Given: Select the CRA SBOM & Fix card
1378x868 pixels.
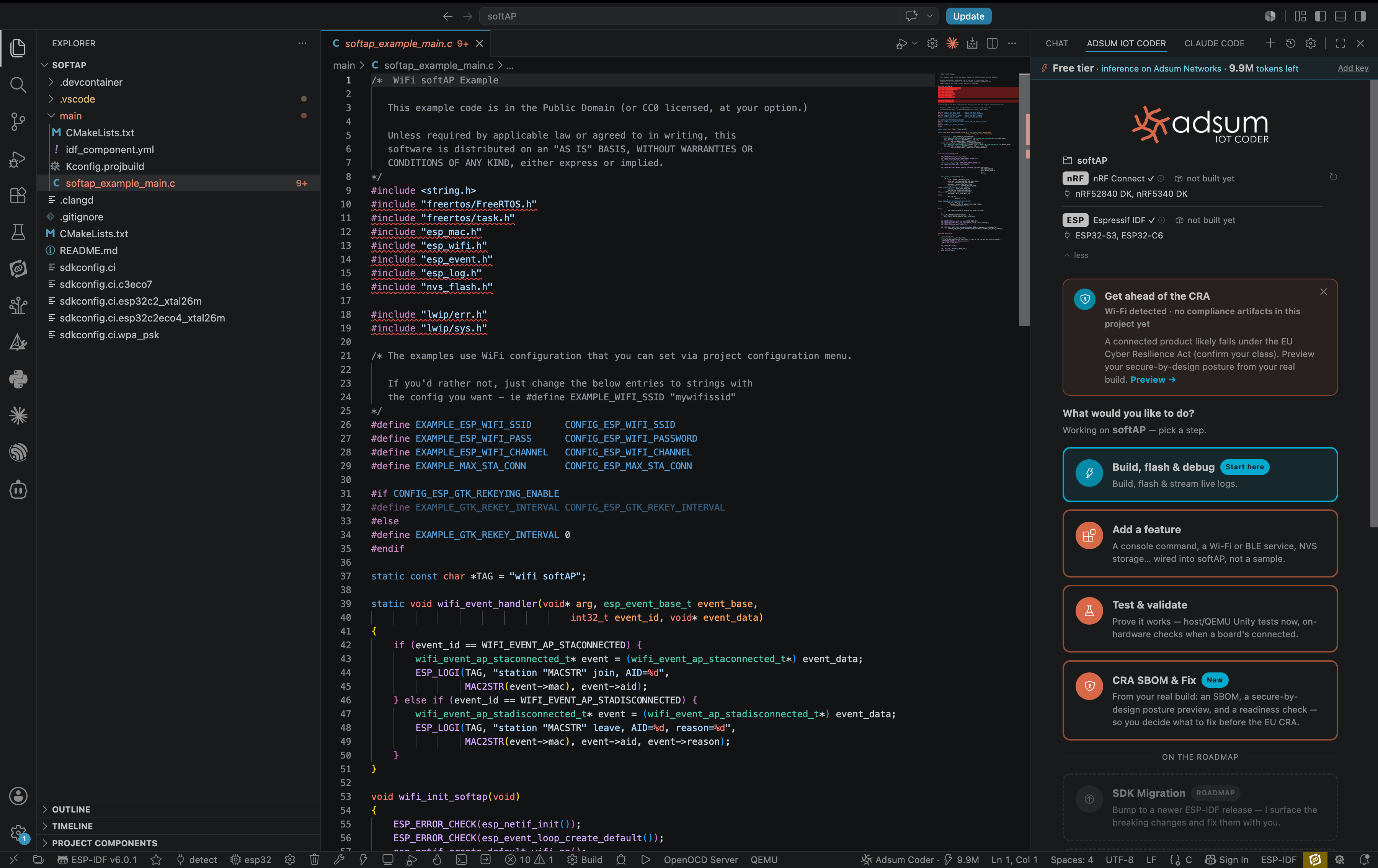Looking at the screenshot, I should (1200, 700).
